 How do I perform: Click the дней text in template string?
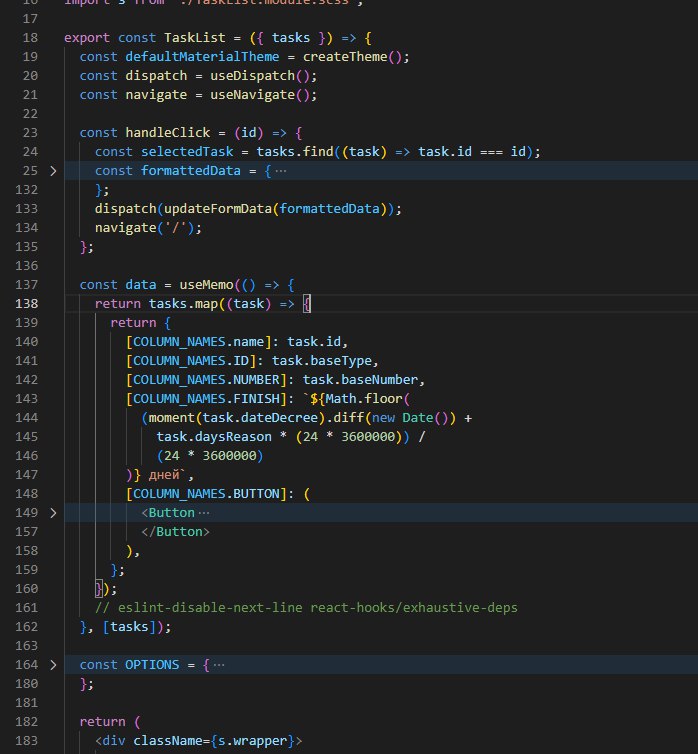pos(164,475)
